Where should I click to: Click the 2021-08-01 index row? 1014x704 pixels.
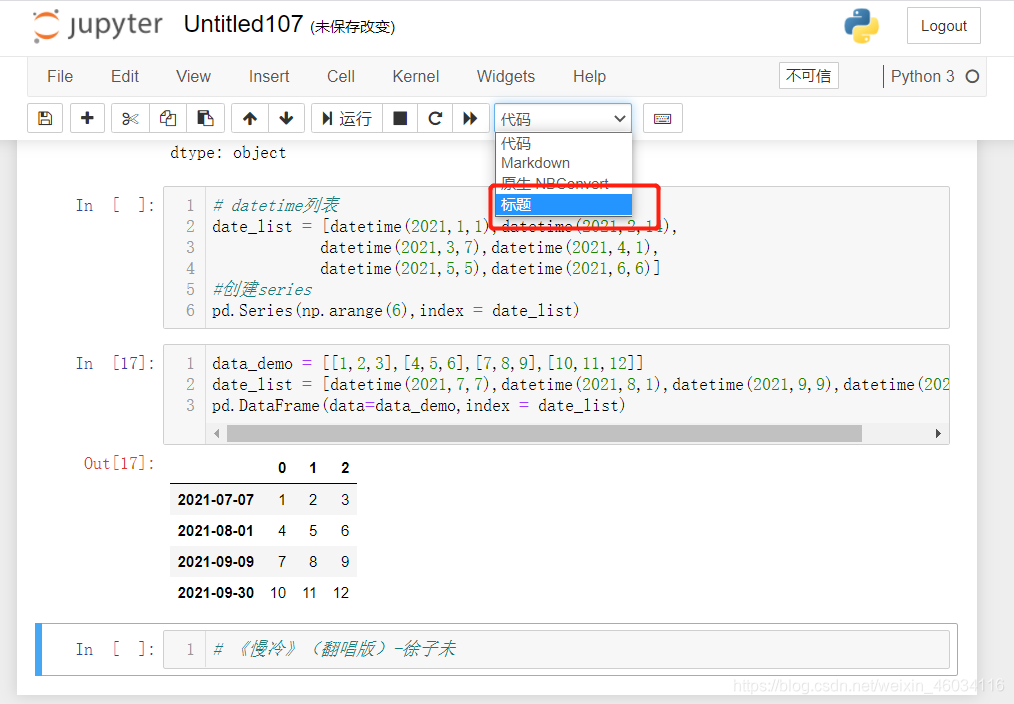[x=263, y=531]
